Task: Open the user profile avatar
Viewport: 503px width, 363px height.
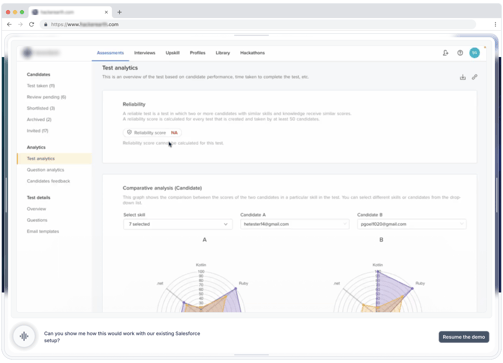Action: tap(474, 53)
